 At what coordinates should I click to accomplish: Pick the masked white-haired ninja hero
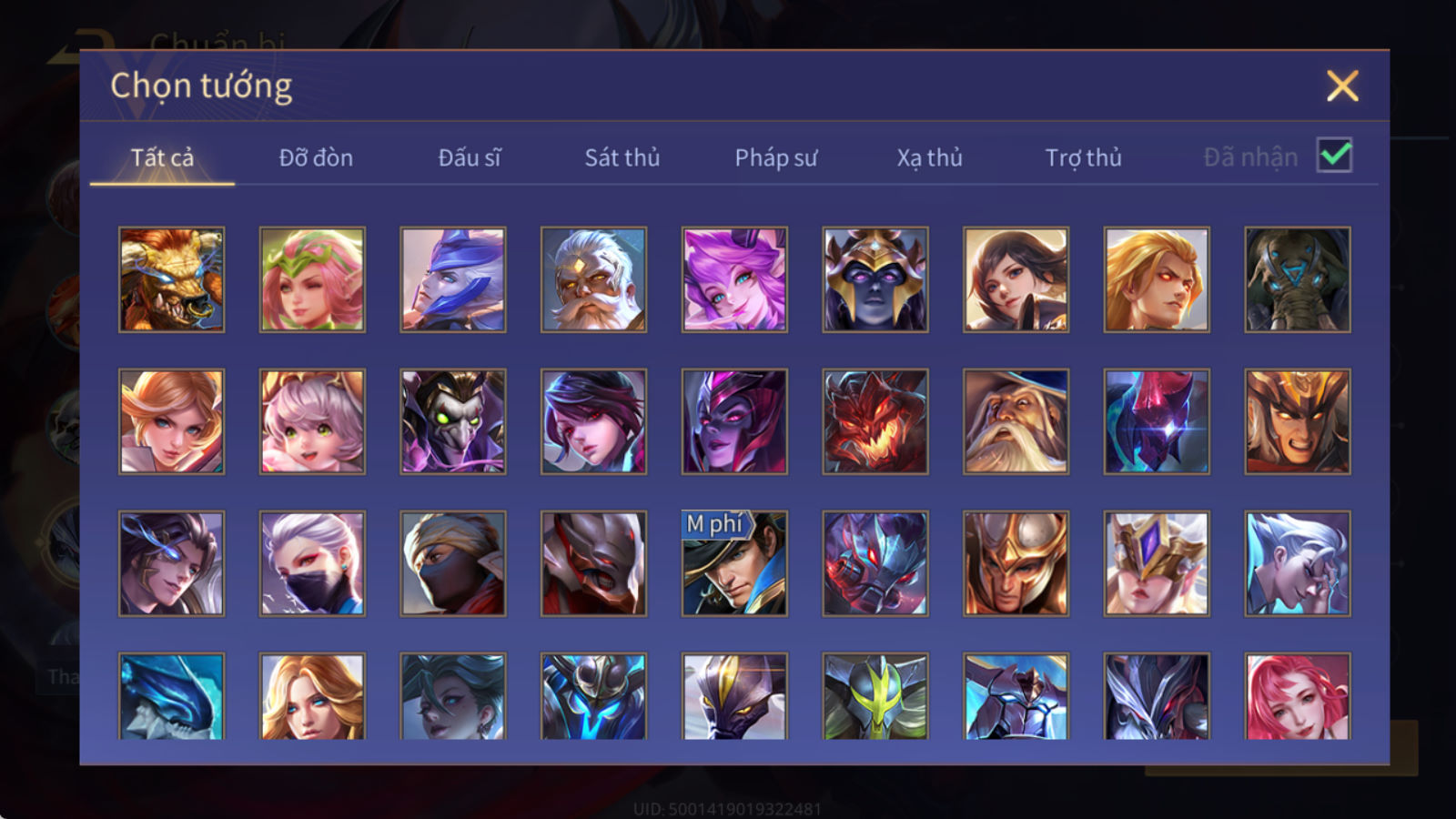(x=312, y=563)
